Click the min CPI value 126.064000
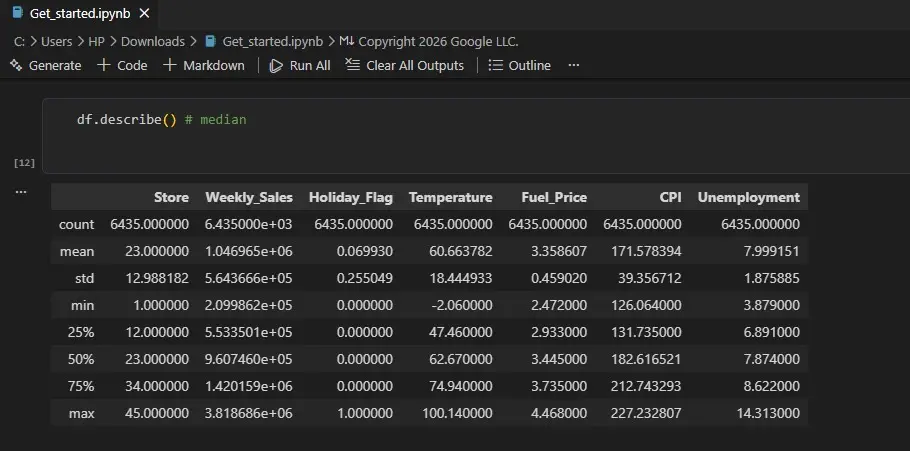Image resolution: width=910 pixels, height=451 pixels. [x=646, y=305]
